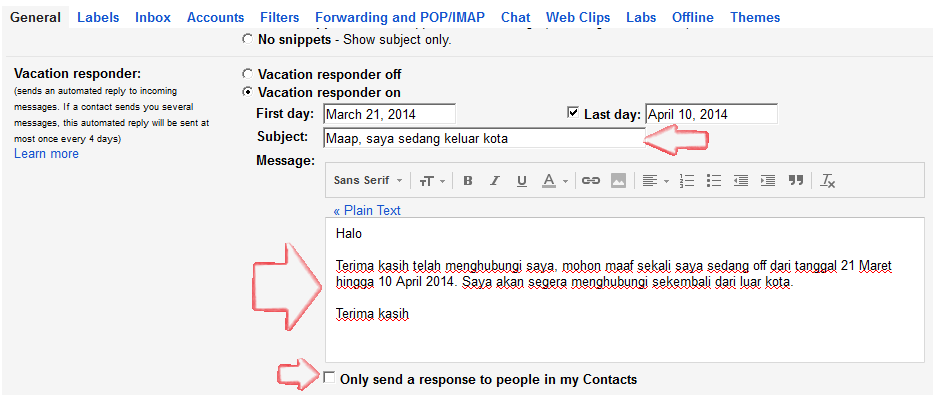
Task: Open the Filters settings tab
Action: tap(280, 18)
